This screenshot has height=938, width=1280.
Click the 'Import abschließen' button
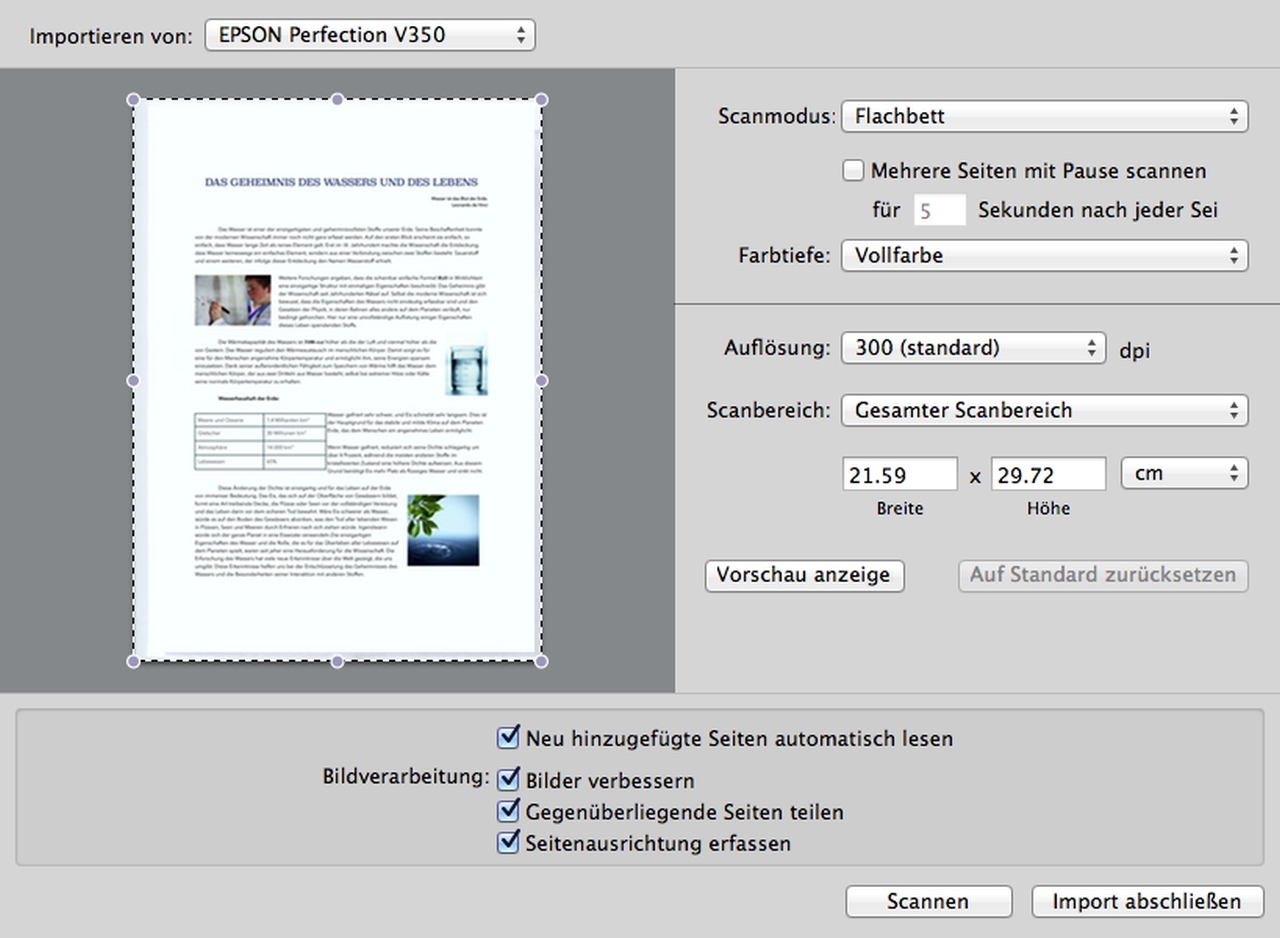[1147, 901]
